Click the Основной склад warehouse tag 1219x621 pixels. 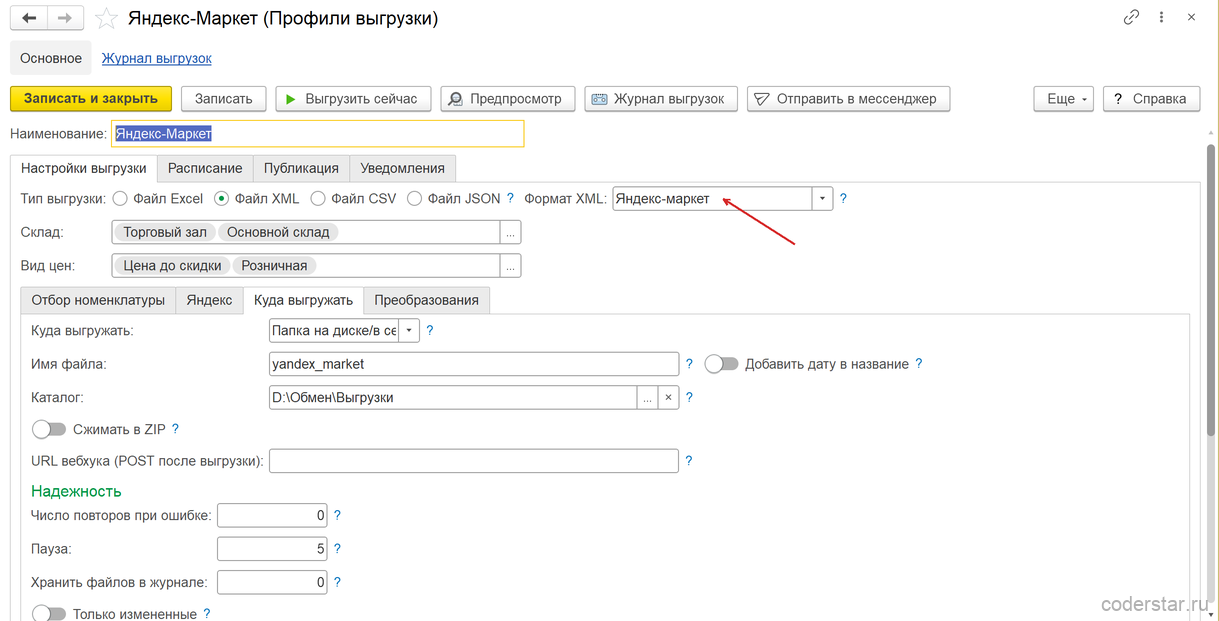tap(278, 232)
